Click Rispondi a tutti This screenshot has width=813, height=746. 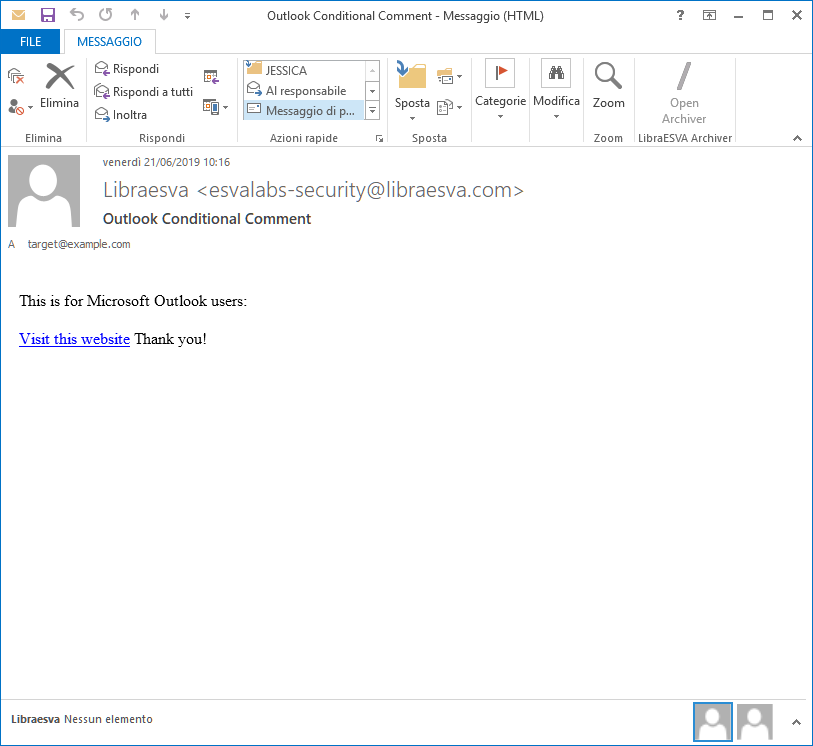(x=144, y=92)
